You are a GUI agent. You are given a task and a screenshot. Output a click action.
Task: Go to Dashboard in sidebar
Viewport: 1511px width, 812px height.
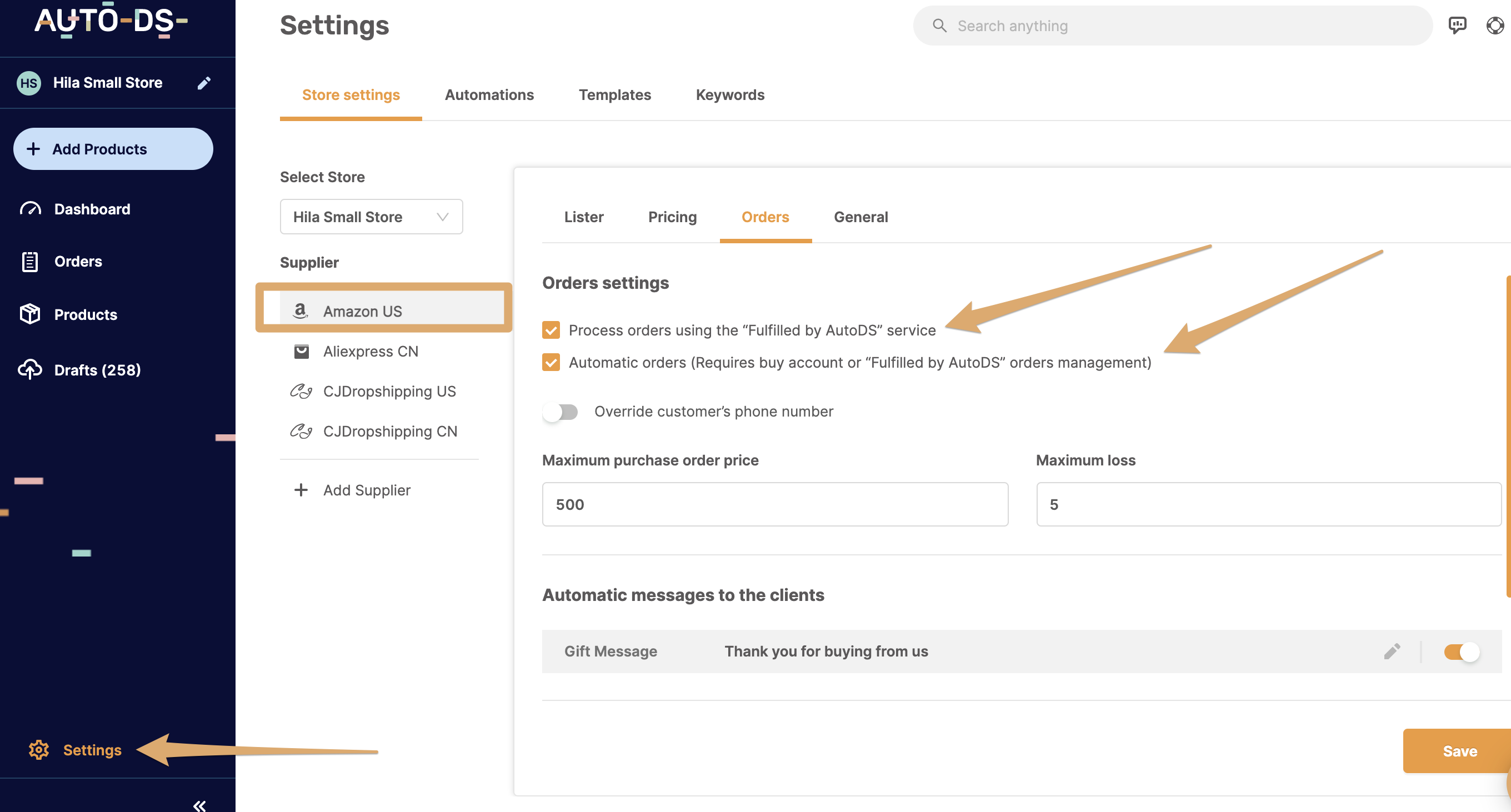(x=92, y=209)
